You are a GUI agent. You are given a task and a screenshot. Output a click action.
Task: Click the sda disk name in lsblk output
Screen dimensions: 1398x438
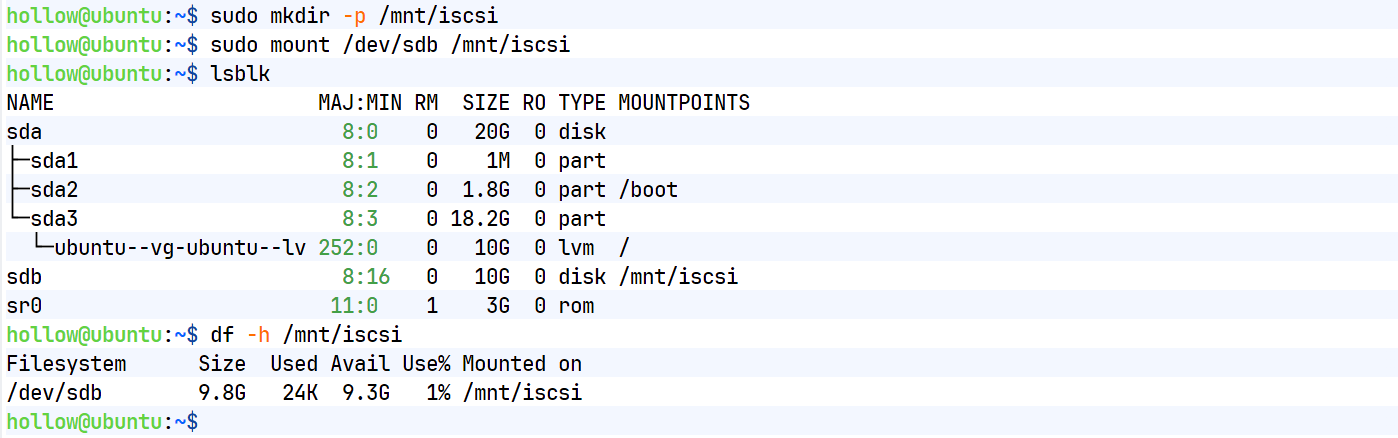click(24, 132)
